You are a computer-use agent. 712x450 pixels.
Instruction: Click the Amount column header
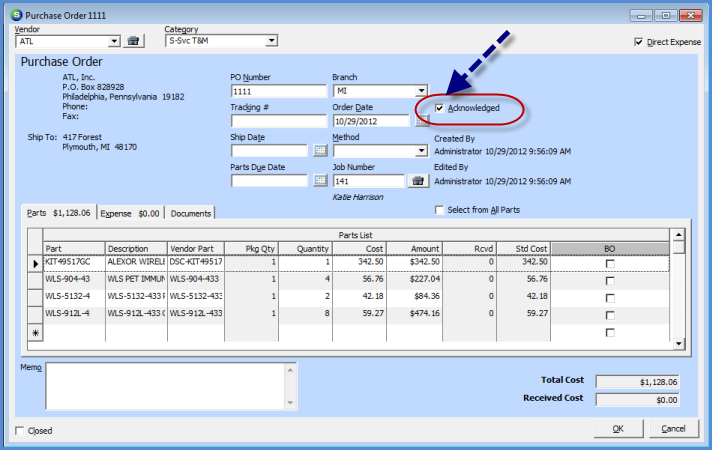(x=414, y=249)
